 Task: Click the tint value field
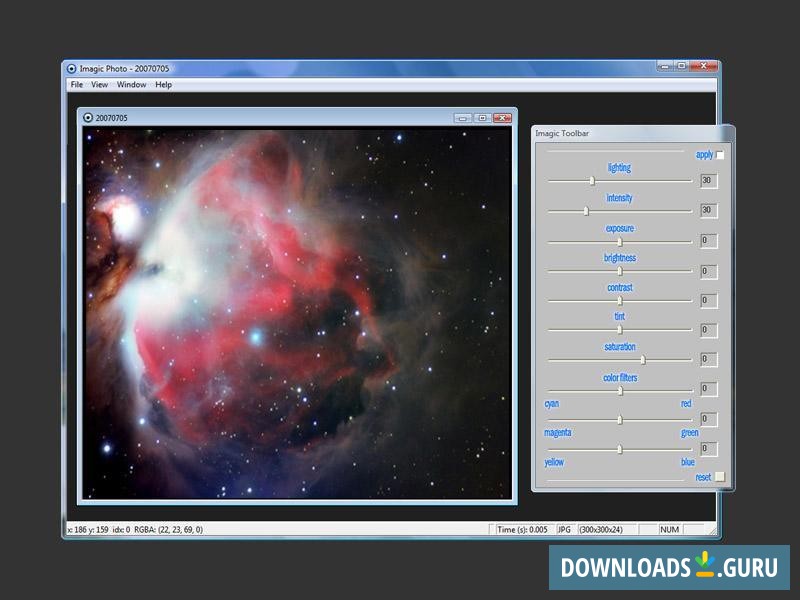[x=709, y=330]
